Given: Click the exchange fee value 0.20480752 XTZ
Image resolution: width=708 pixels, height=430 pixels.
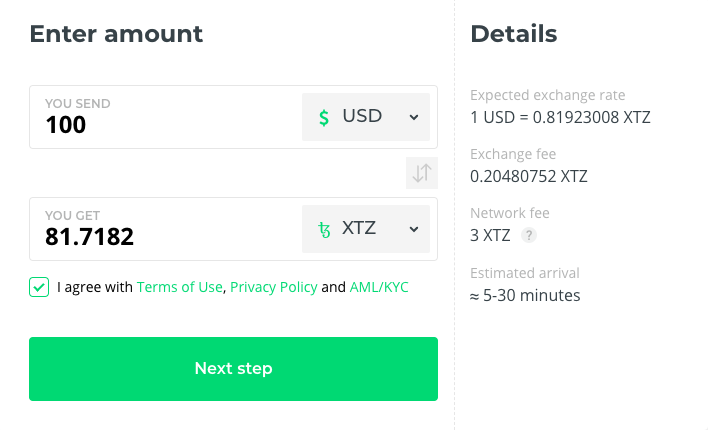Looking at the screenshot, I should pyautogui.click(x=529, y=176).
